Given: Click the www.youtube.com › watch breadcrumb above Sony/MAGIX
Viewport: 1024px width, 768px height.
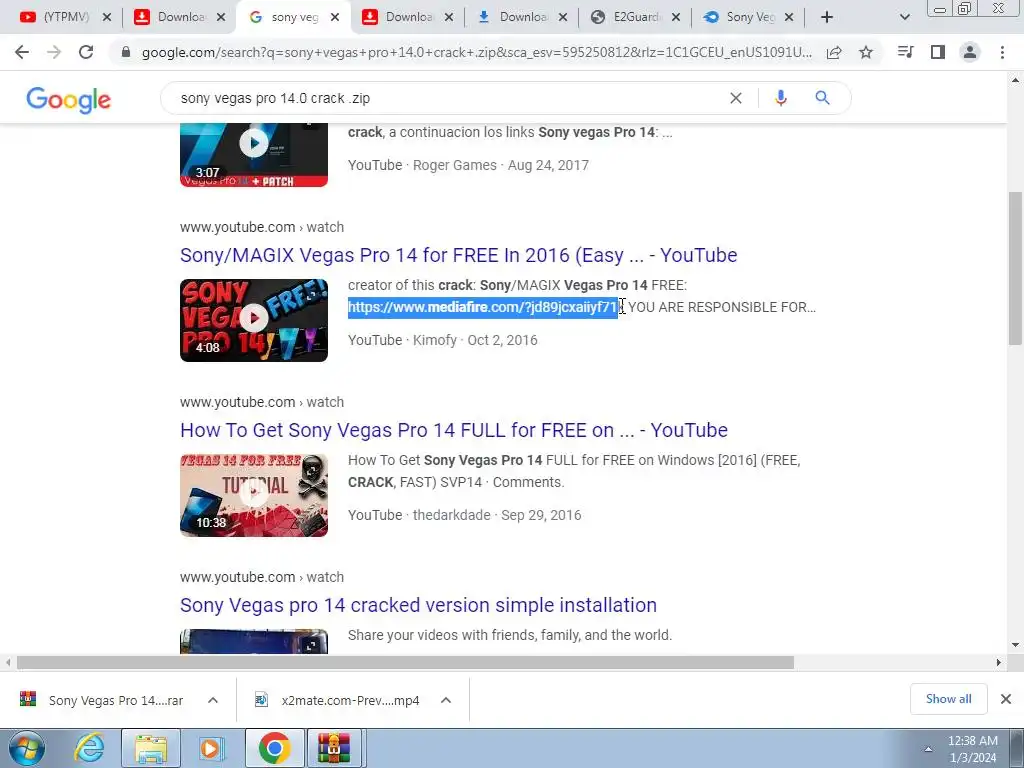Looking at the screenshot, I should point(262,227).
